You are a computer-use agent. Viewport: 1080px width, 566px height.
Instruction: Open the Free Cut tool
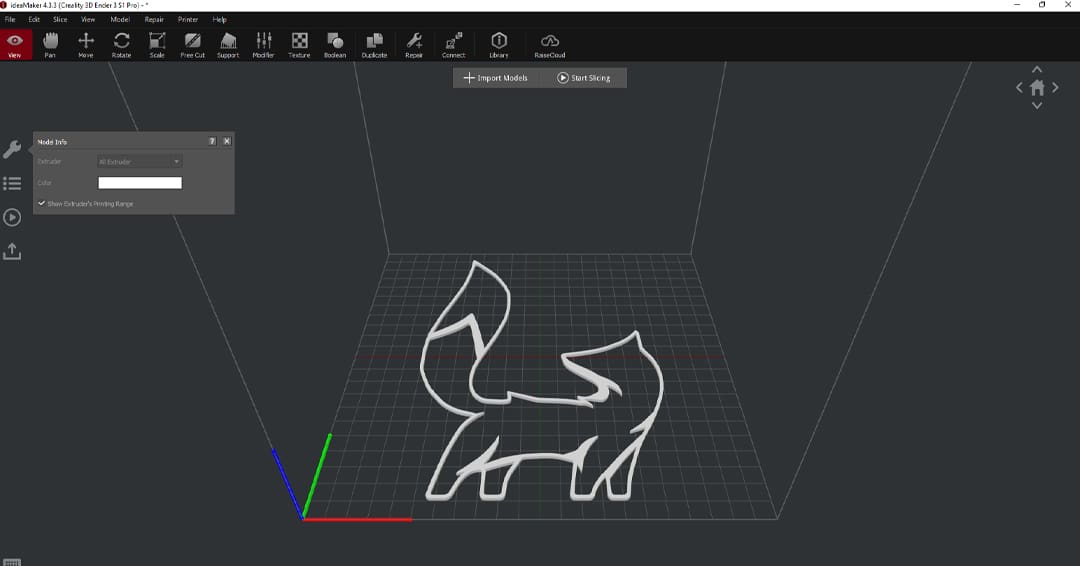click(193, 45)
